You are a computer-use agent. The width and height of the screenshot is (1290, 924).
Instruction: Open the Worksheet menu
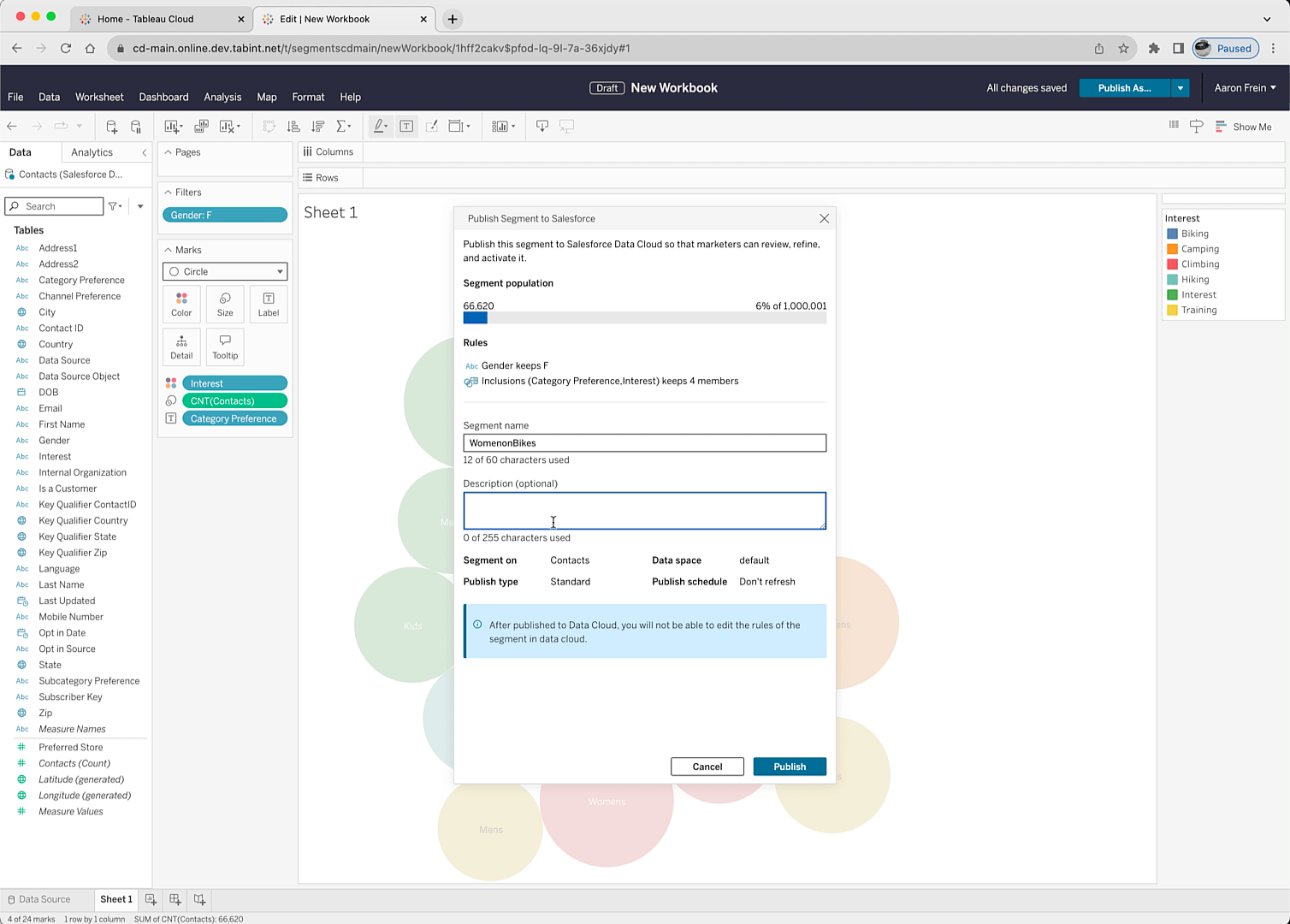99,97
